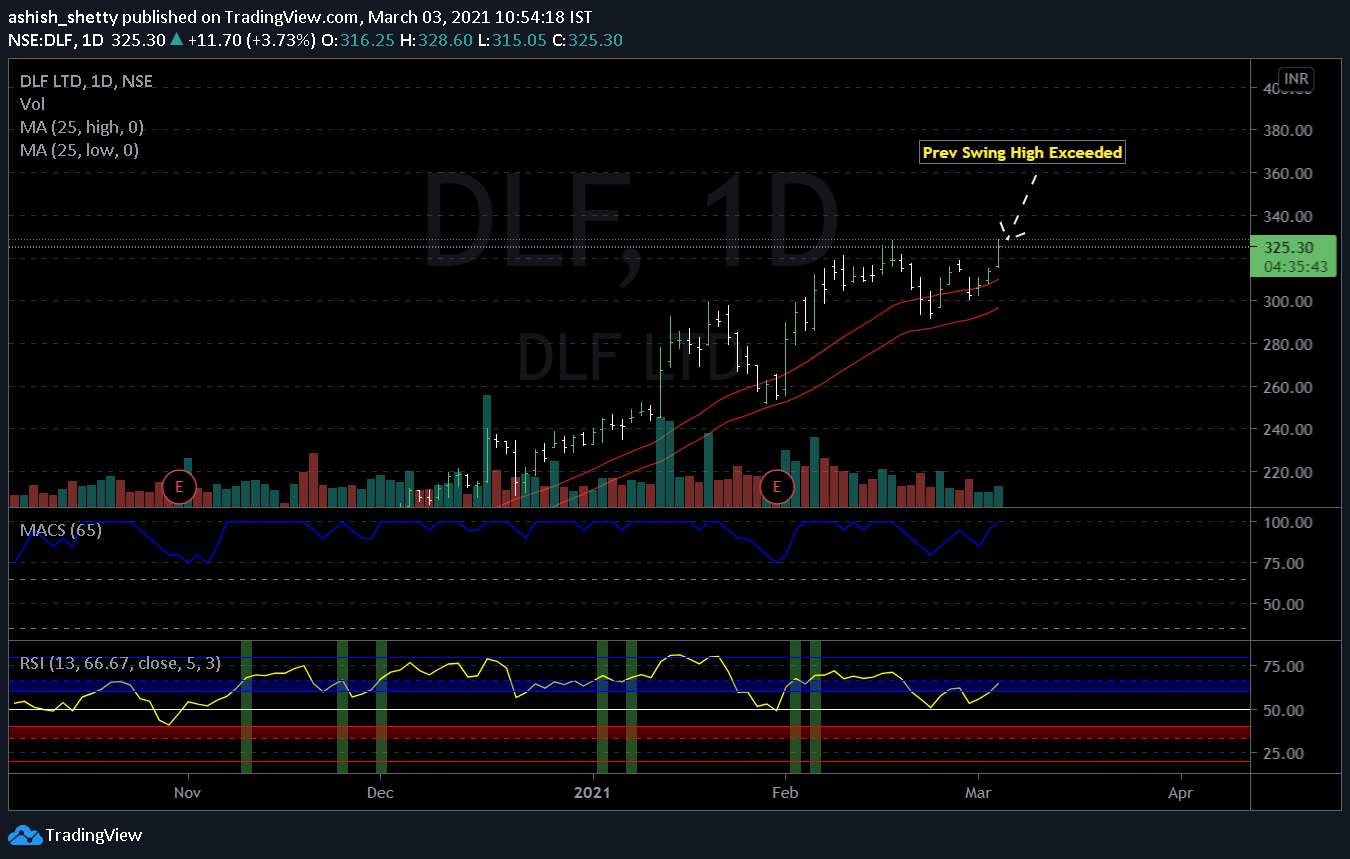Select the 'MA (25, low, 0)' indicator legend

80,150
